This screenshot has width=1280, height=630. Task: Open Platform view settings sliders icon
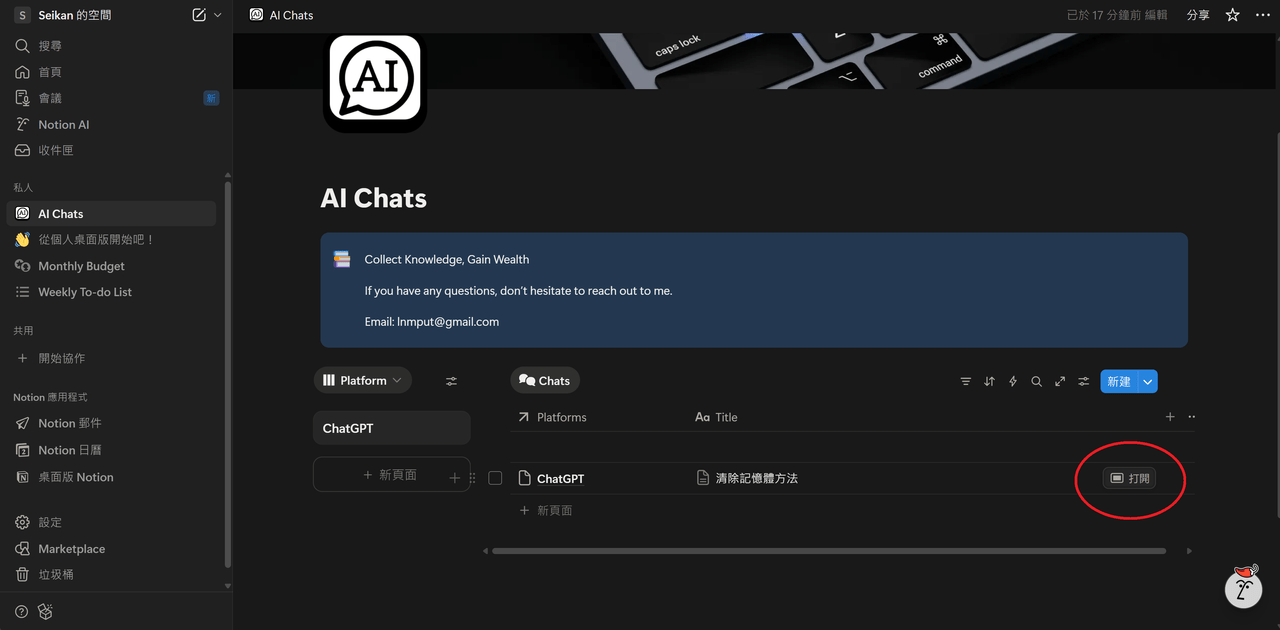click(x=451, y=381)
